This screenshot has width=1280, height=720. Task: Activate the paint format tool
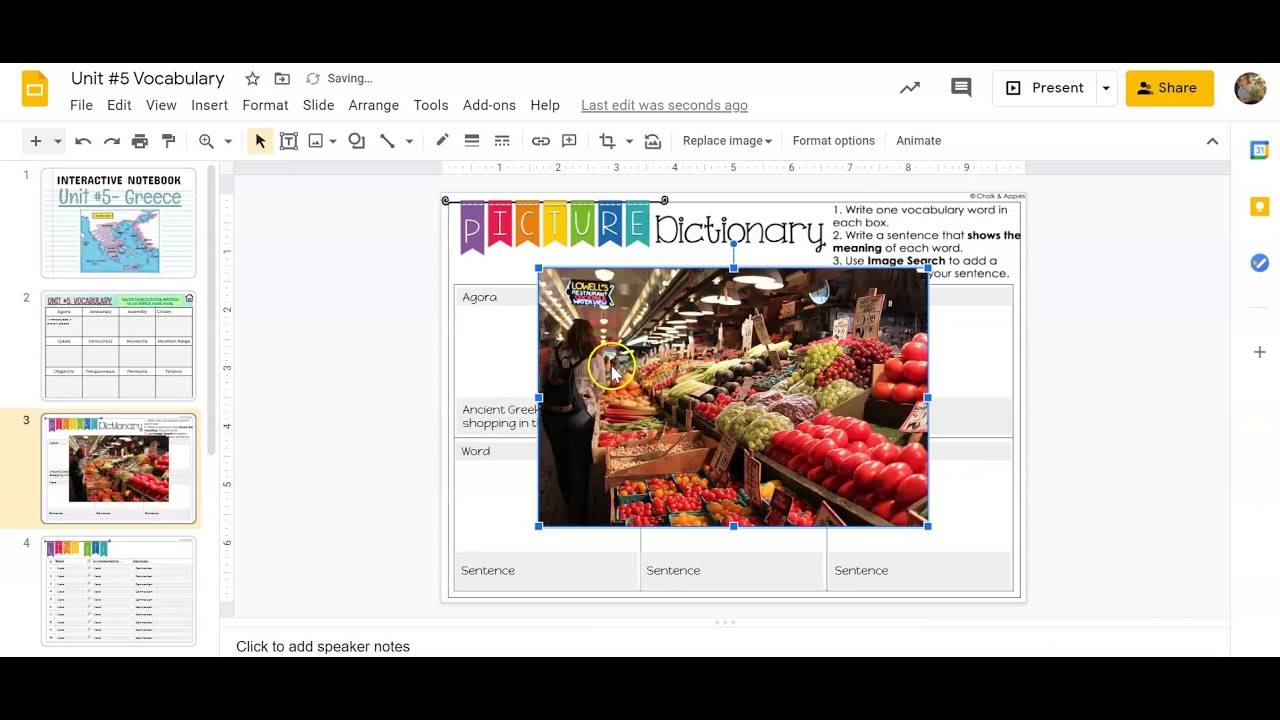pyautogui.click(x=169, y=141)
